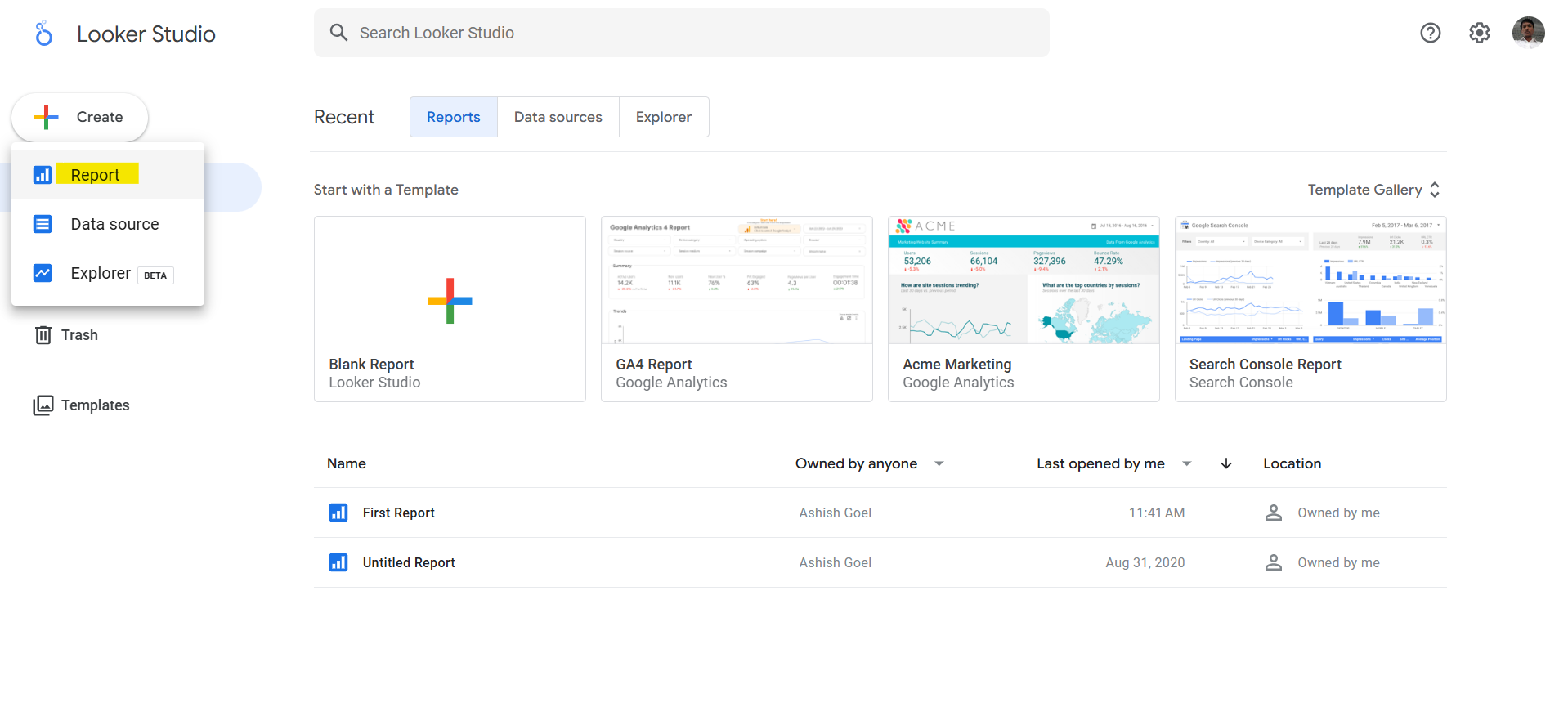This screenshot has height=703, width=1568.
Task: Switch to the Explorer tab
Action: [x=663, y=117]
